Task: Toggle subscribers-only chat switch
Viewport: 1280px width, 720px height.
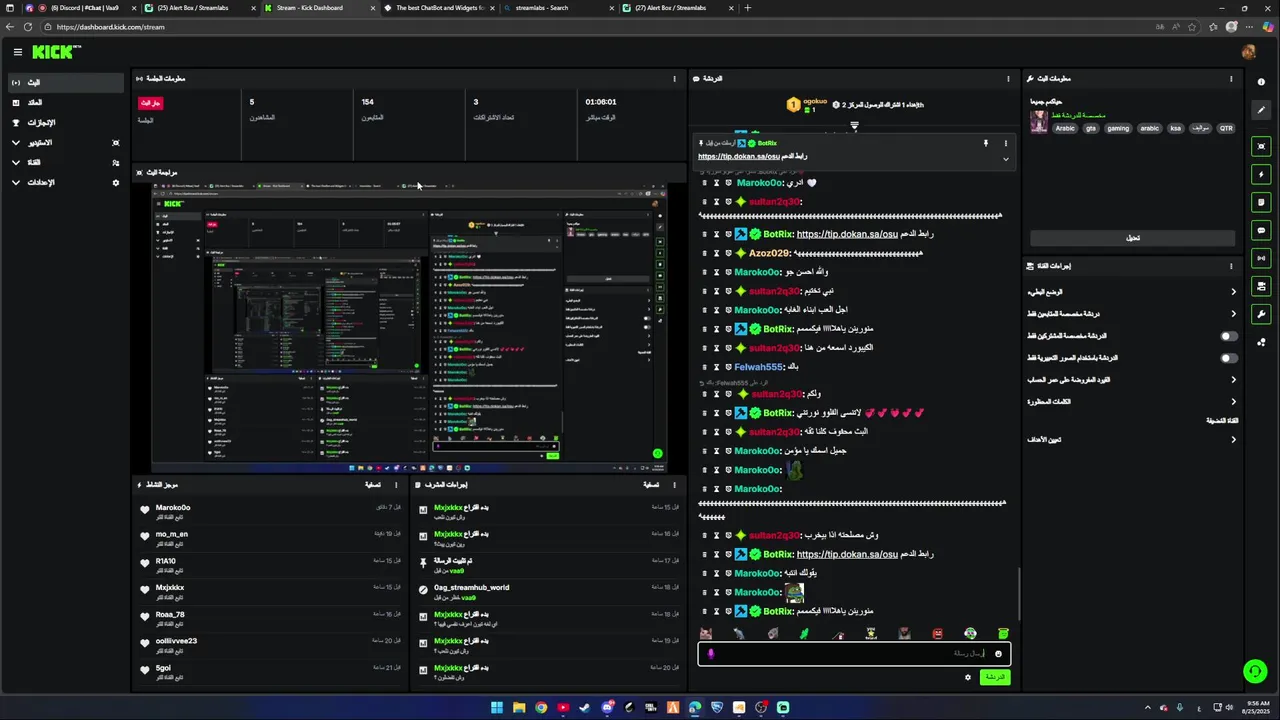Action: (x=1228, y=336)
